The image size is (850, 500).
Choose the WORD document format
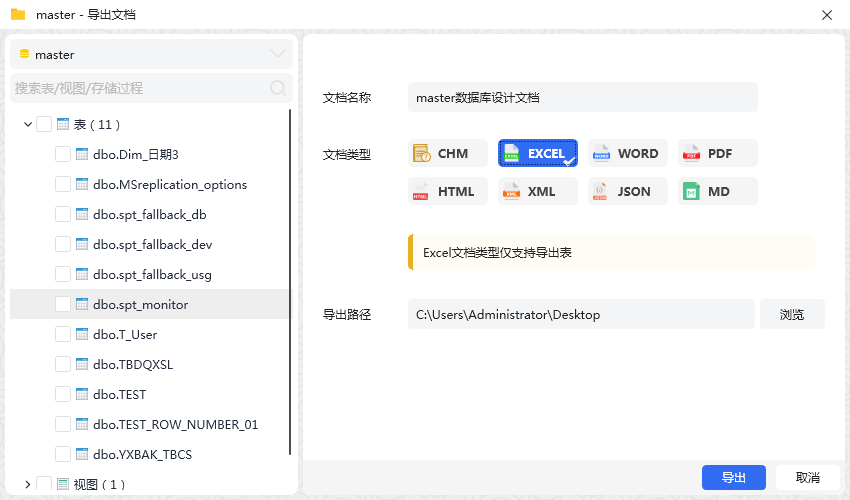[x=628, y=153]
